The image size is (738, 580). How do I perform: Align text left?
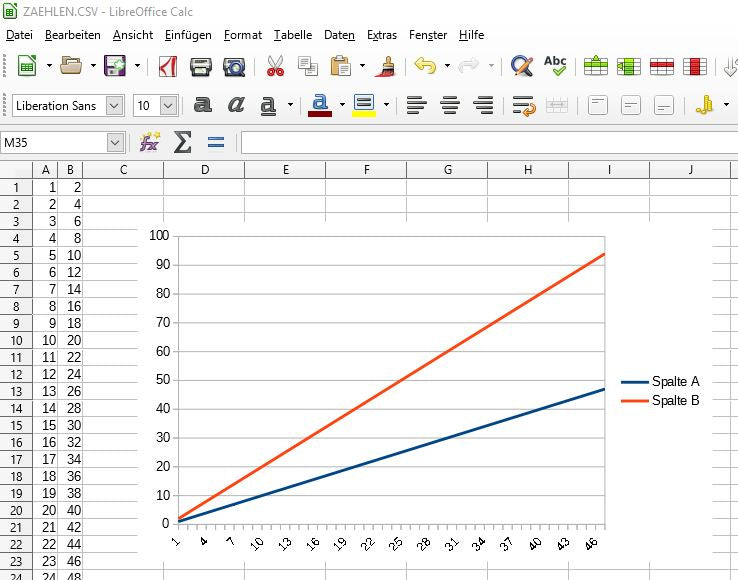(x=417, y=105)
